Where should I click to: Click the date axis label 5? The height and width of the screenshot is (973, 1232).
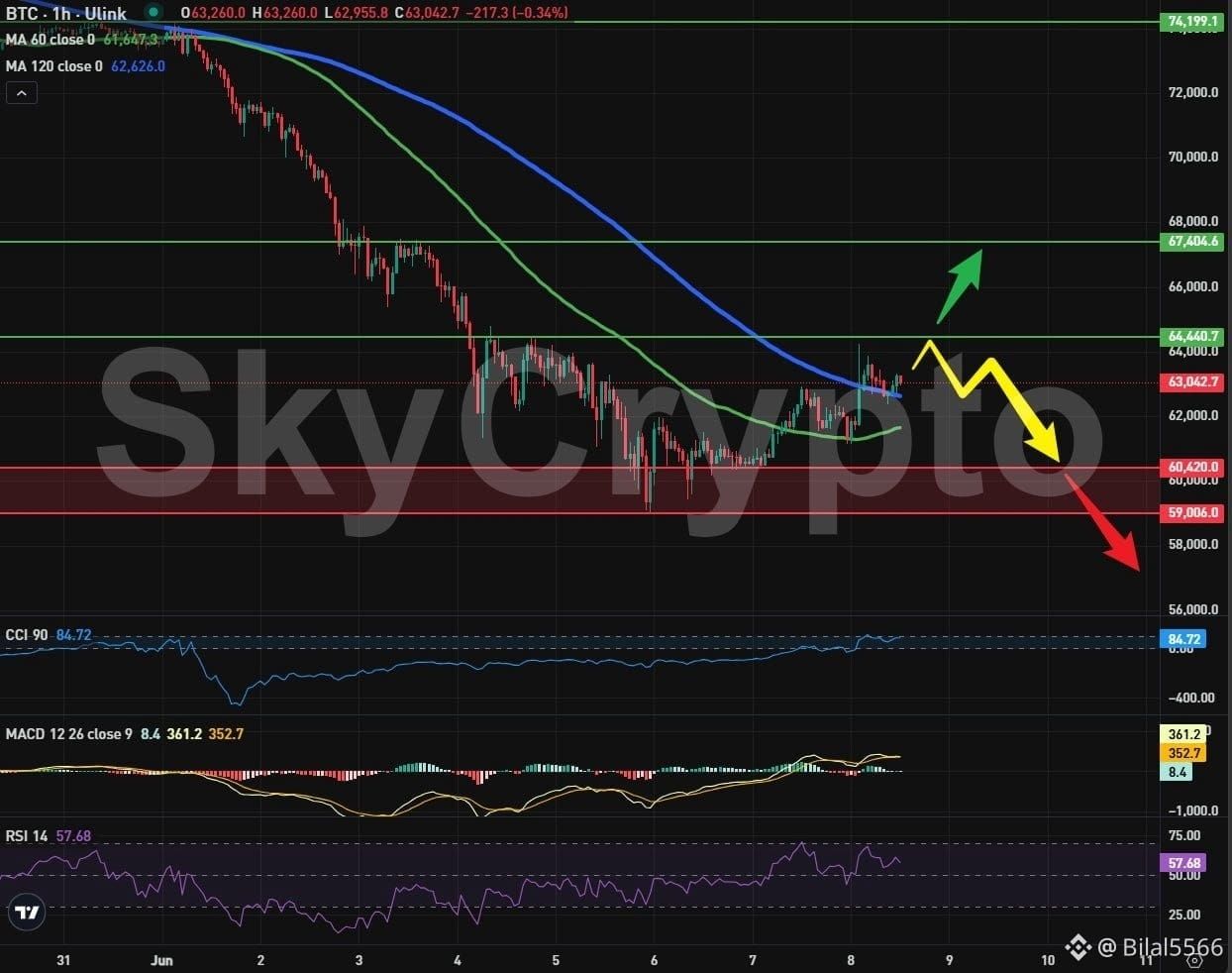556,960
